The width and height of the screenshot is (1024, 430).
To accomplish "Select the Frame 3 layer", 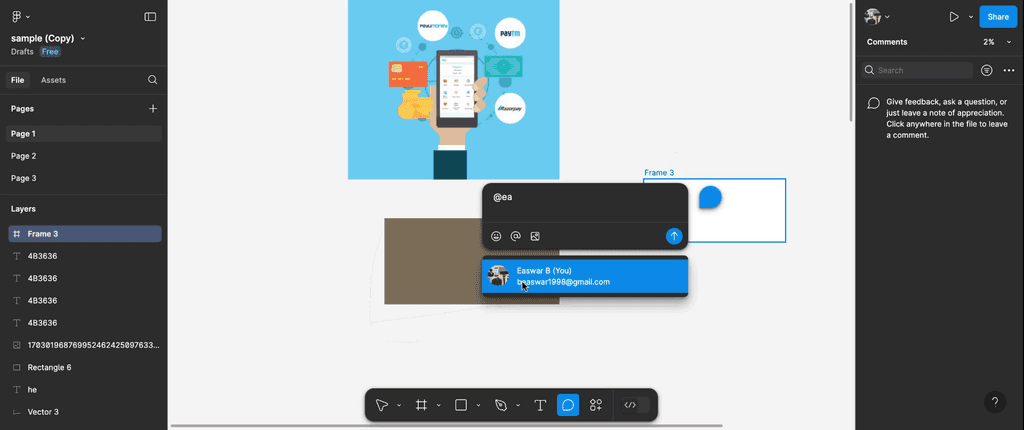I will point(85,234).
